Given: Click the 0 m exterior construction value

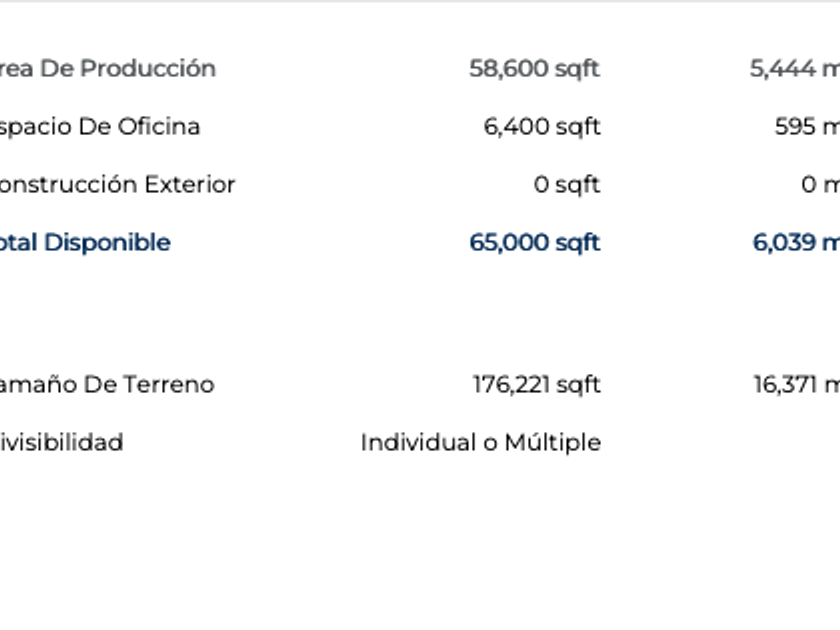Looking at the screenshot, I should point(820,184).
